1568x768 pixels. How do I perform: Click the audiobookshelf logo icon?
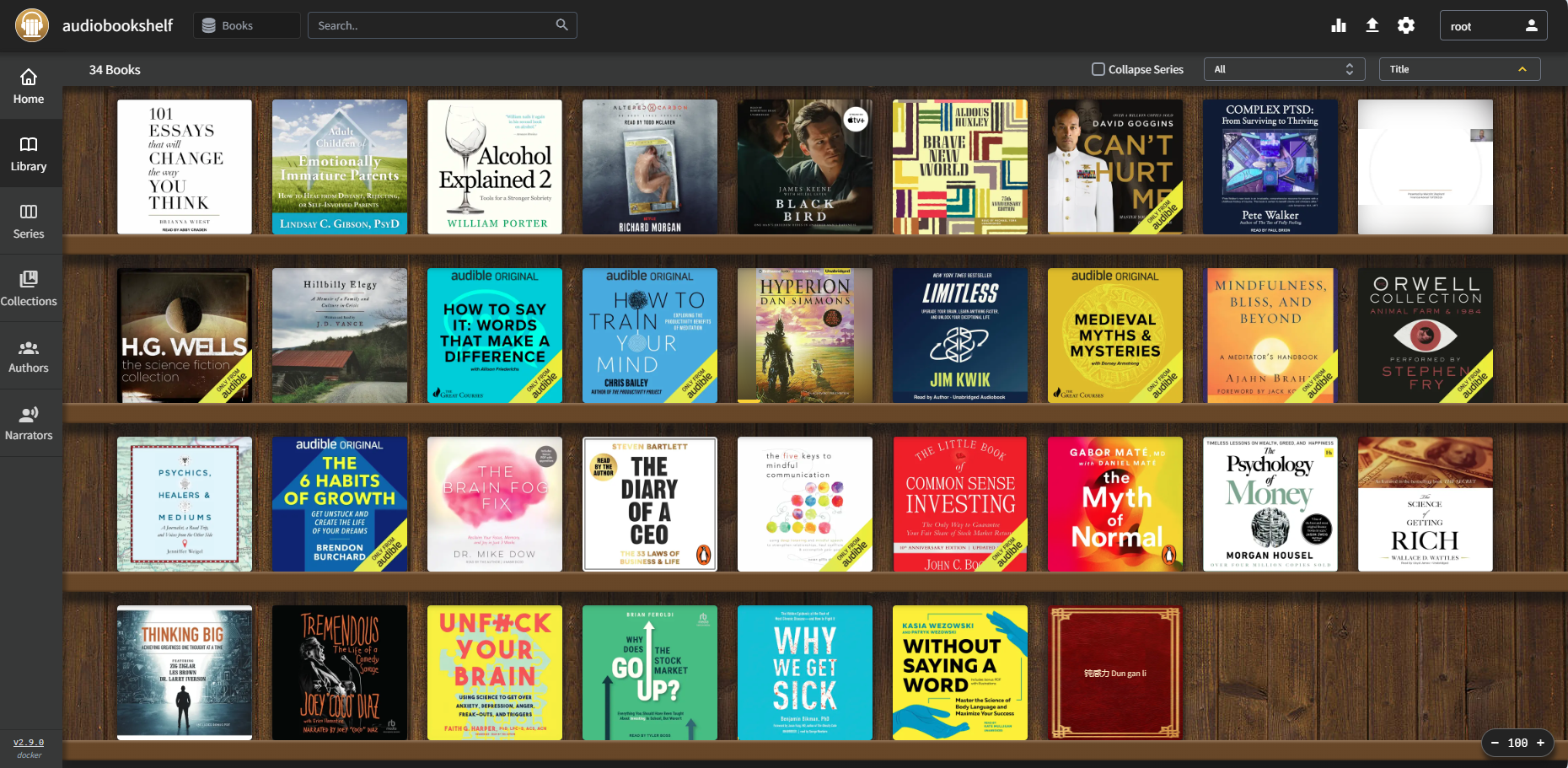pos(32,25)
